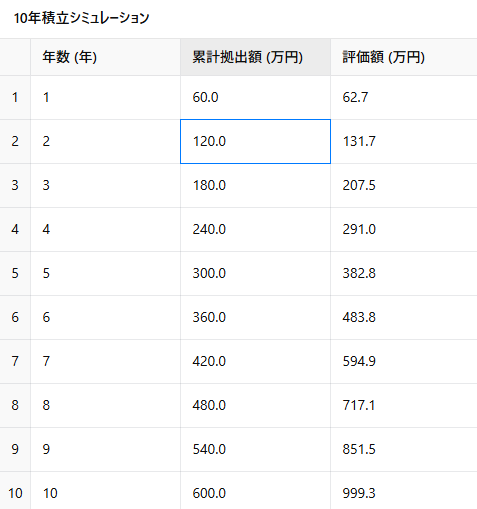Select the 評価額 (万円) column header

[404, 57]
